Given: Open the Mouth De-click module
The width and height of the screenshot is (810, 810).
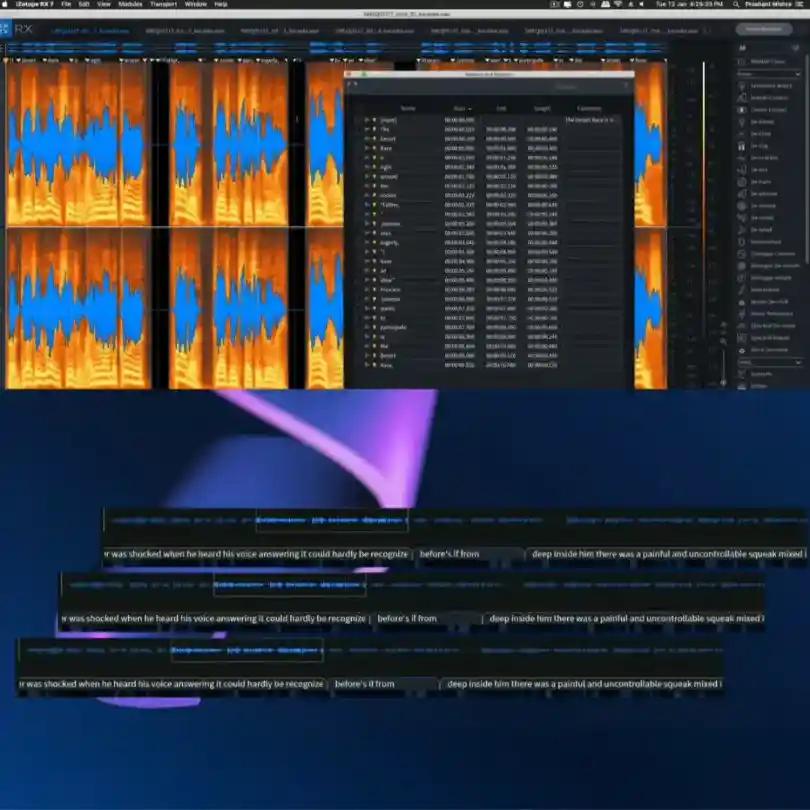Looking at the screenshot, I should (772, 301).
